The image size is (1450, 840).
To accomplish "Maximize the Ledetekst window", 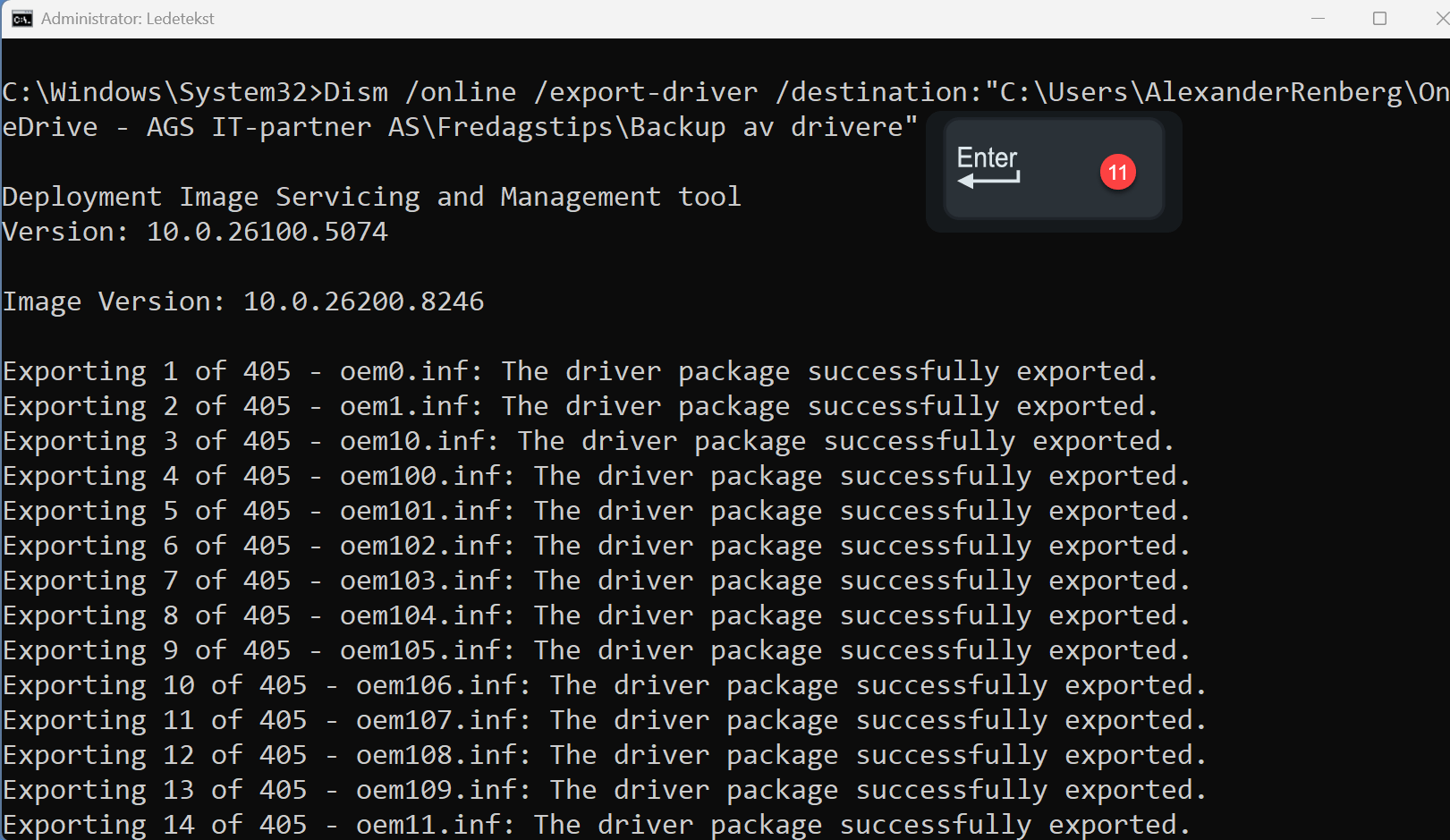I will (x=1379, y=19).
